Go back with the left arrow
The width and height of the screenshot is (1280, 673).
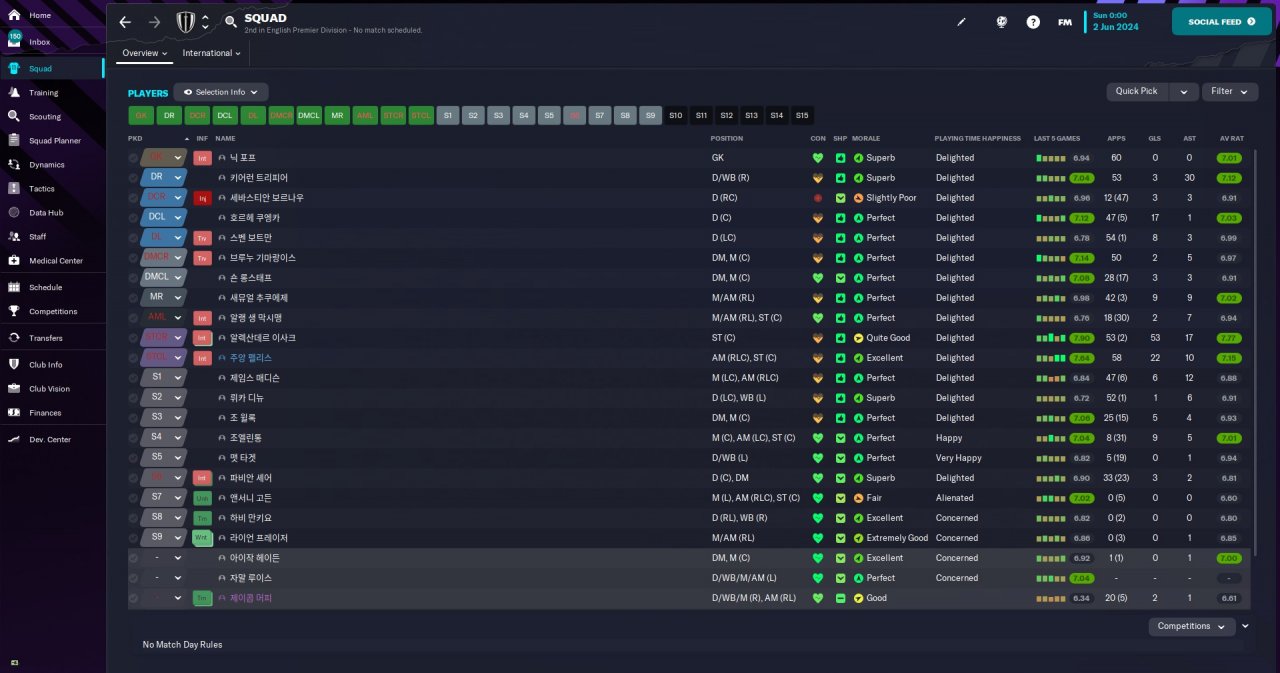pyautogui.click(x=125, y=22)
